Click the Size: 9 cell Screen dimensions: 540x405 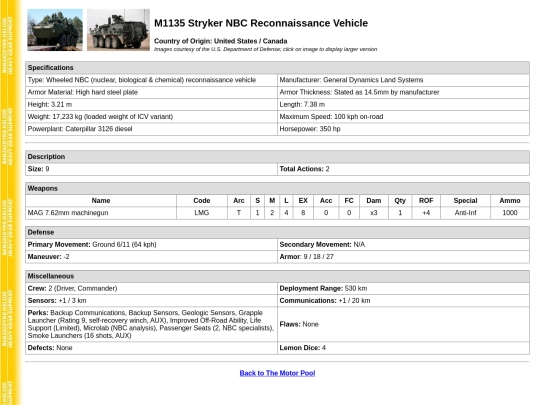pyautogui.click(x=151, y=169)
